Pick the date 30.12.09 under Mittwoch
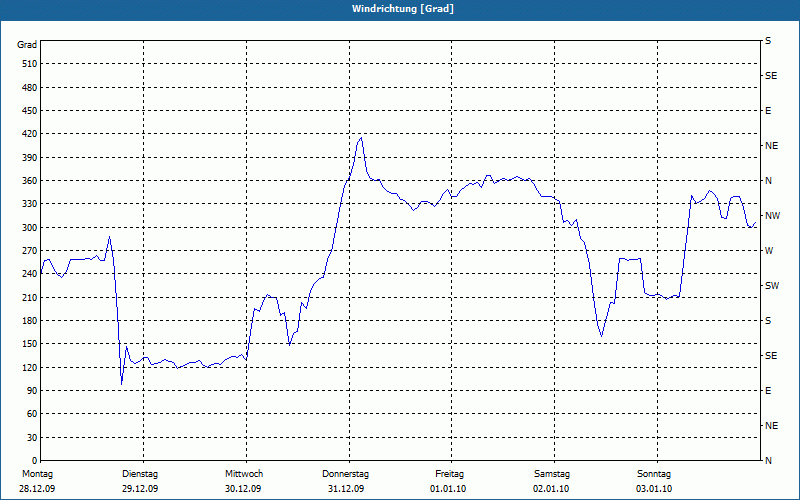800x500 pixels. coord(243,489)
